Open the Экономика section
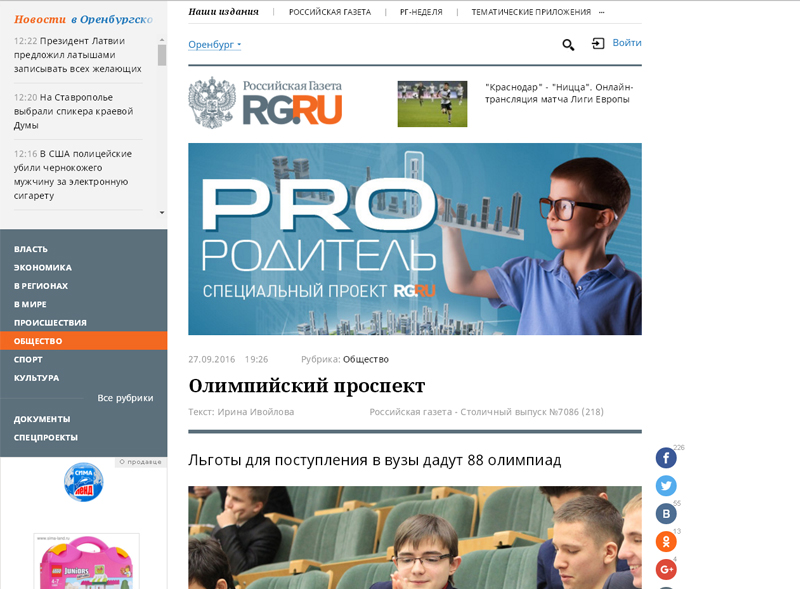The width and height of the screenshot is (800, 589). [43, 267]
